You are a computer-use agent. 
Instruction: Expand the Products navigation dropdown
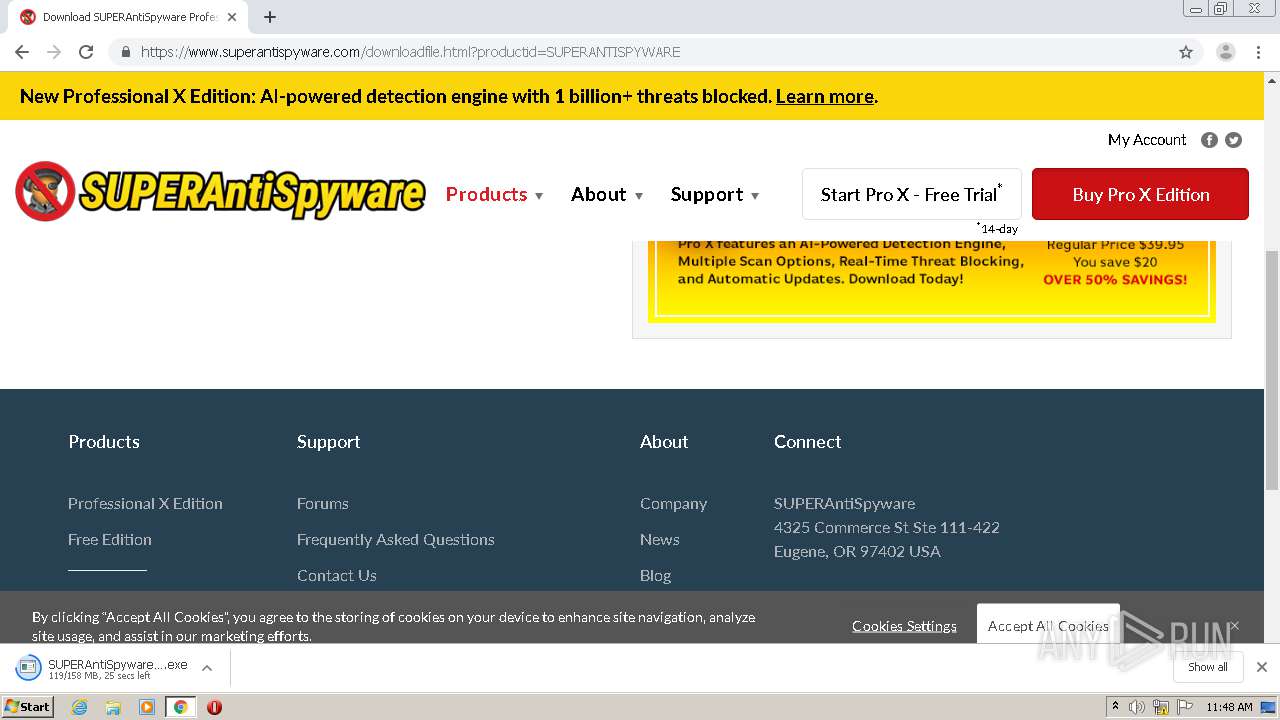[x=494, y=195]
